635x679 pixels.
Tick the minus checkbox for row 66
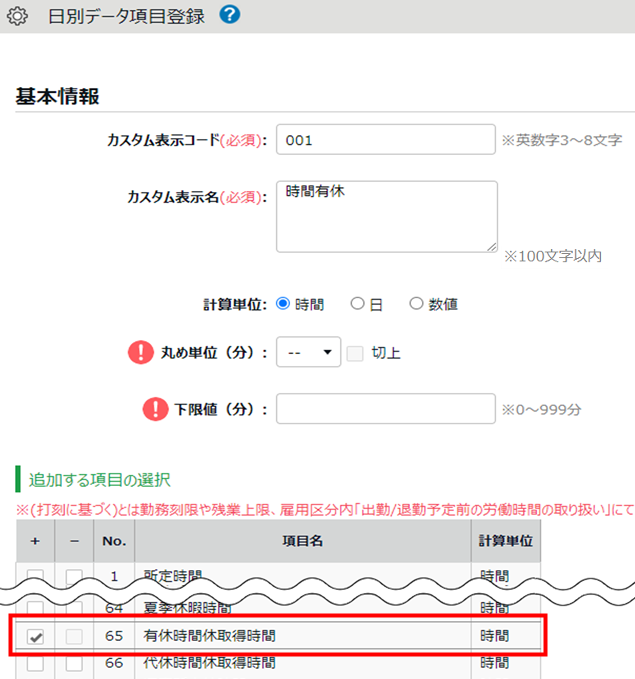click(74, 663)
